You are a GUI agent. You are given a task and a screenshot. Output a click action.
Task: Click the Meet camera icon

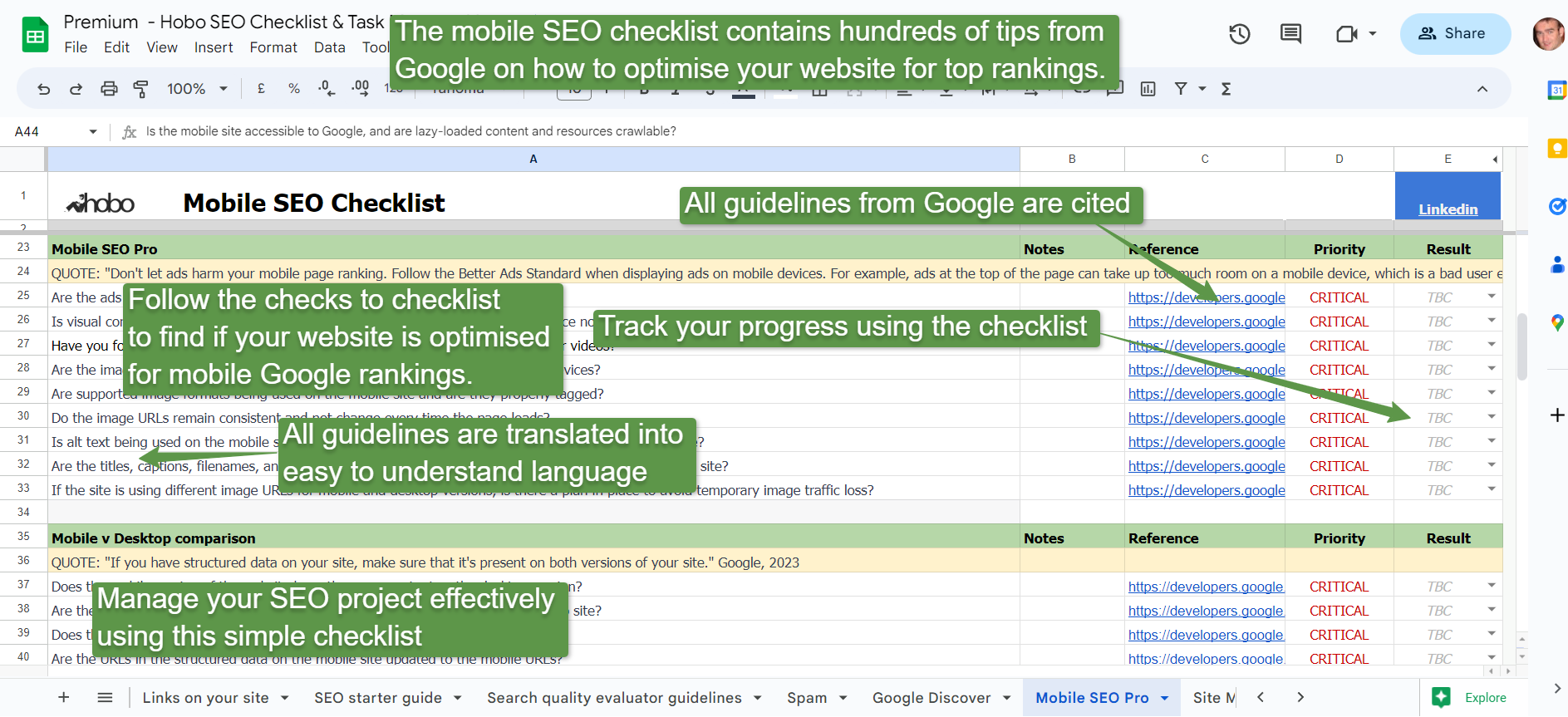[1346, 34]
